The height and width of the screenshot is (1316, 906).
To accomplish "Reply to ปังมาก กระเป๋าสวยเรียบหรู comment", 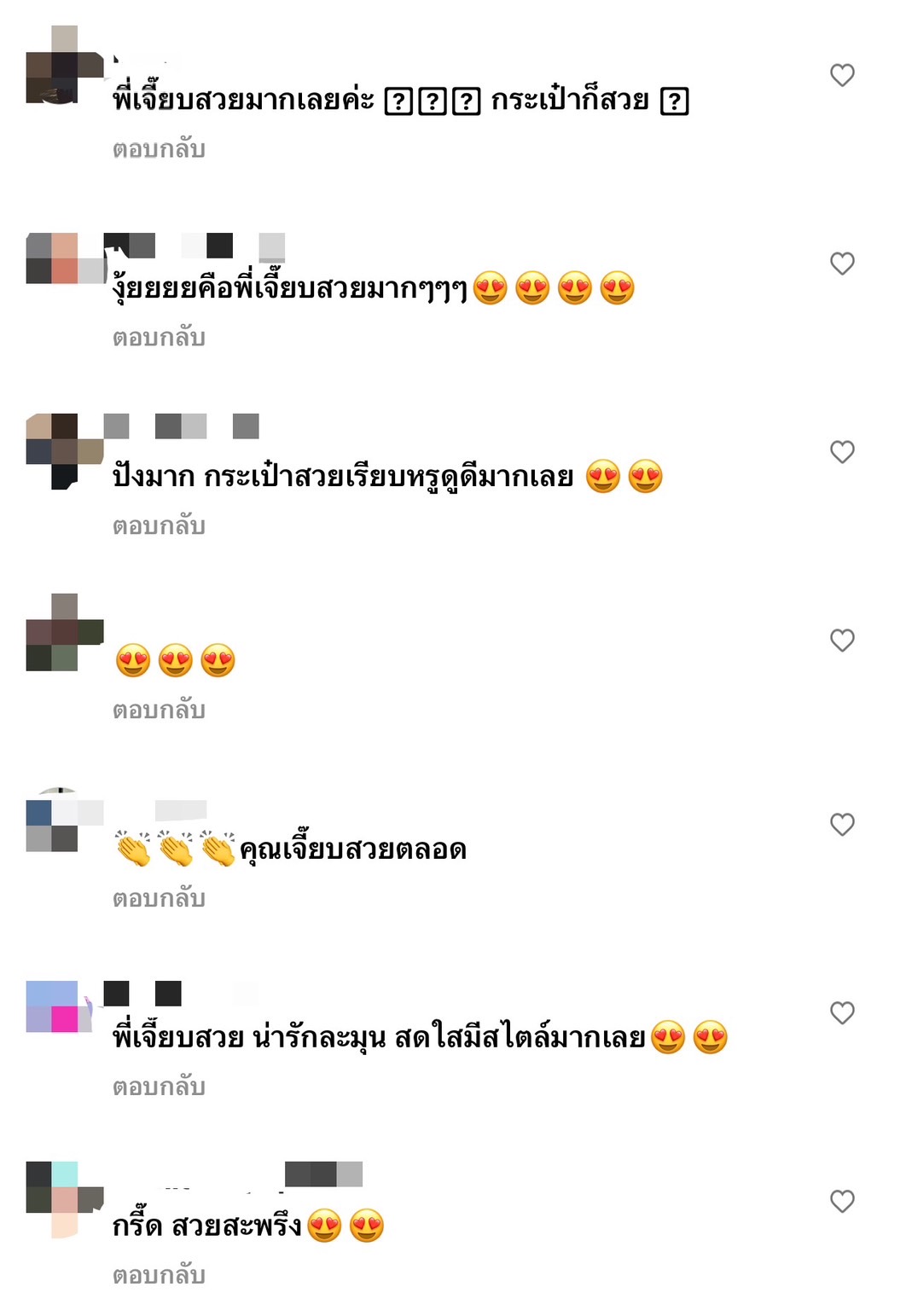I will click(x=159, y=526).
